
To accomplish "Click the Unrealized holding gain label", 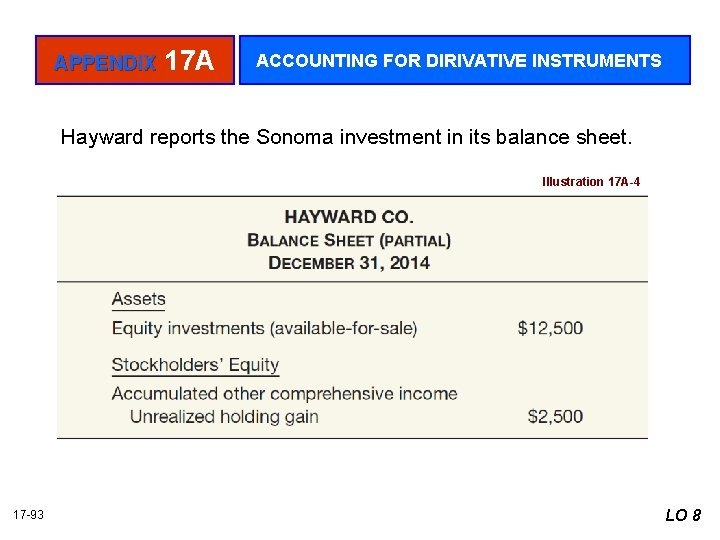I will (224, 416).
